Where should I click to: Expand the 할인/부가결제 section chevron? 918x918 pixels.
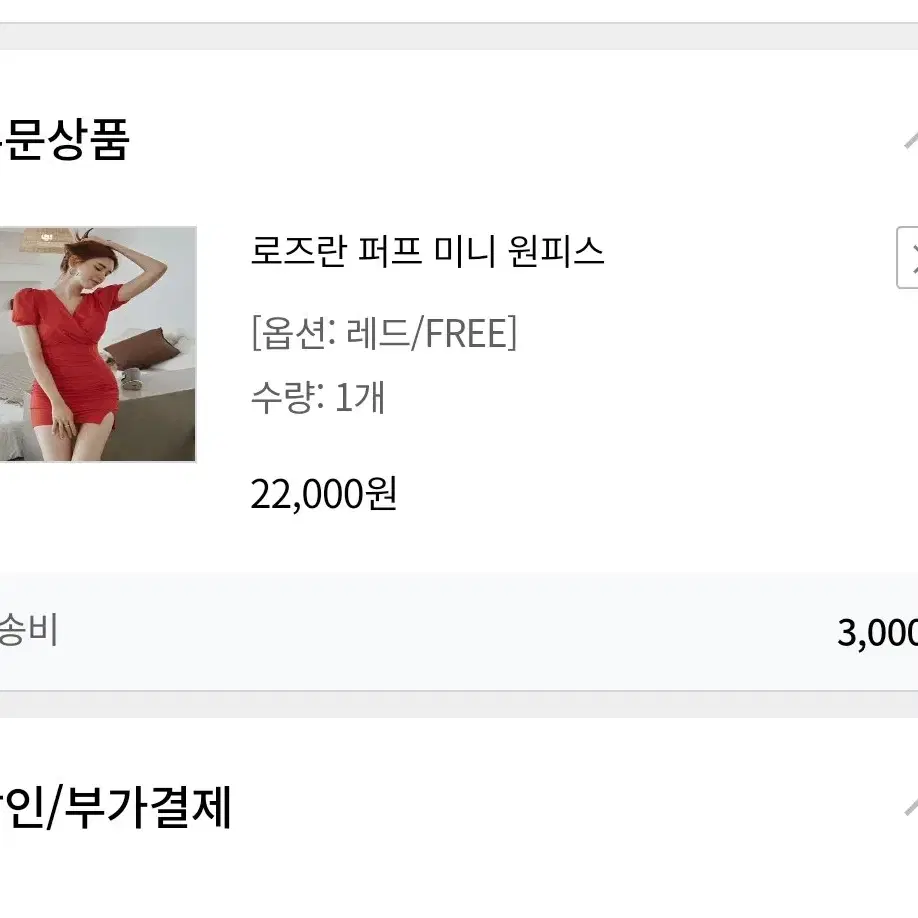click(911, 807)
